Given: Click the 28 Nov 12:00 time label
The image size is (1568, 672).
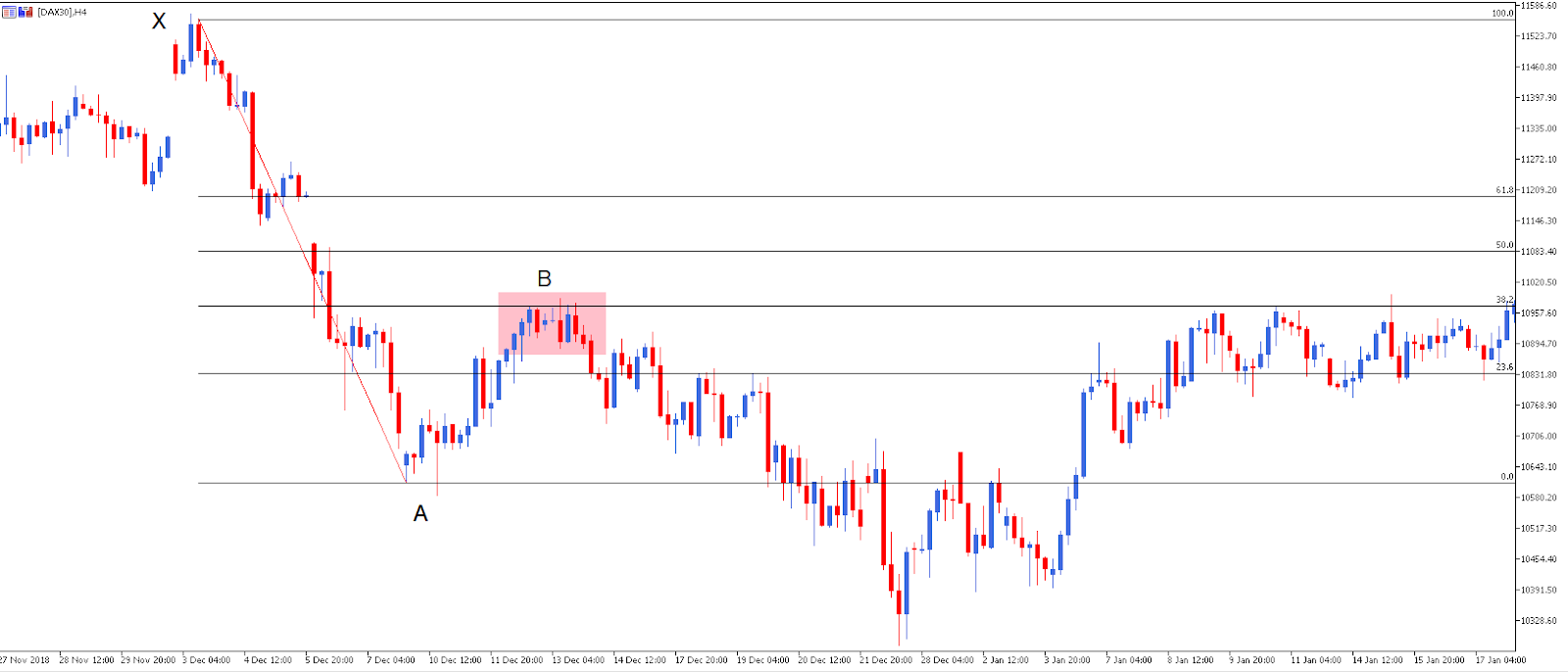Looking at the screenshot, I should coord(88,660).
